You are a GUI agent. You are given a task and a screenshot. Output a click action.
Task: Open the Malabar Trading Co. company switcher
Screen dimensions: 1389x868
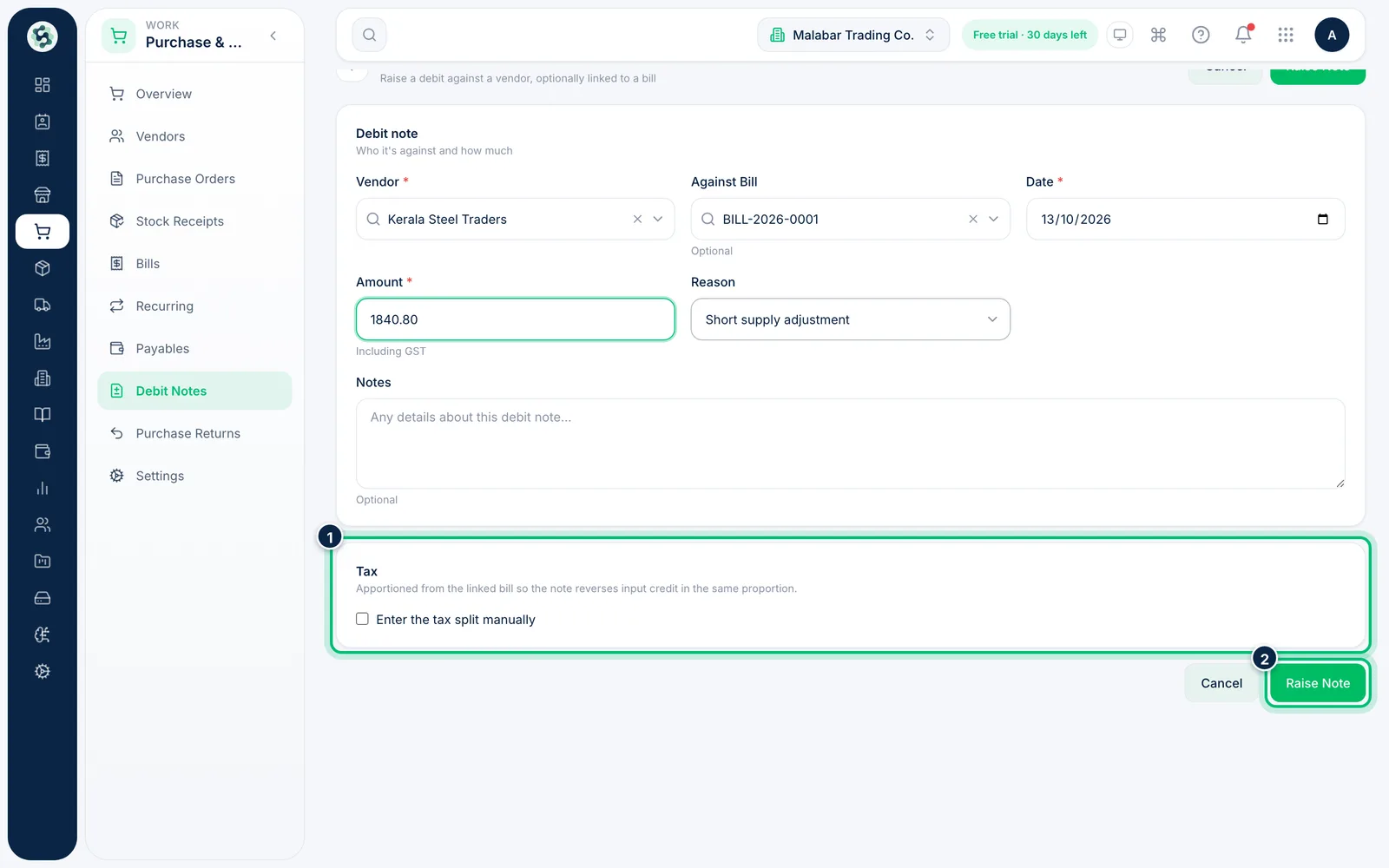coord(853,35)
